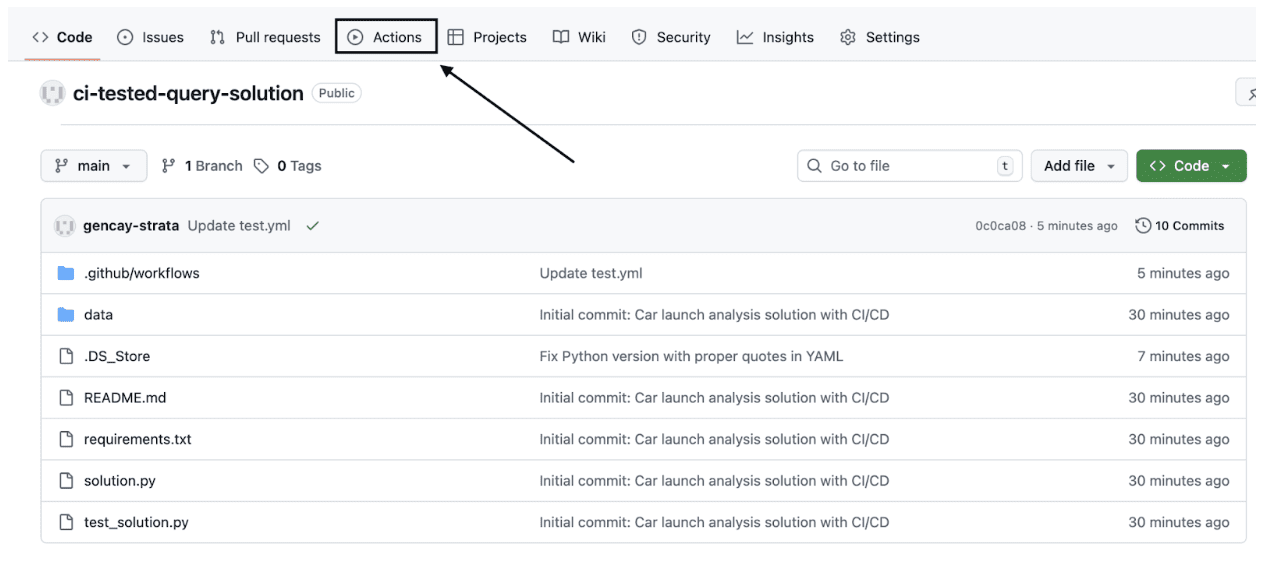Click '30 minutes ago' in solution.py row
The width and height of the screenshot is (1262, 570).
point(1179,481)
